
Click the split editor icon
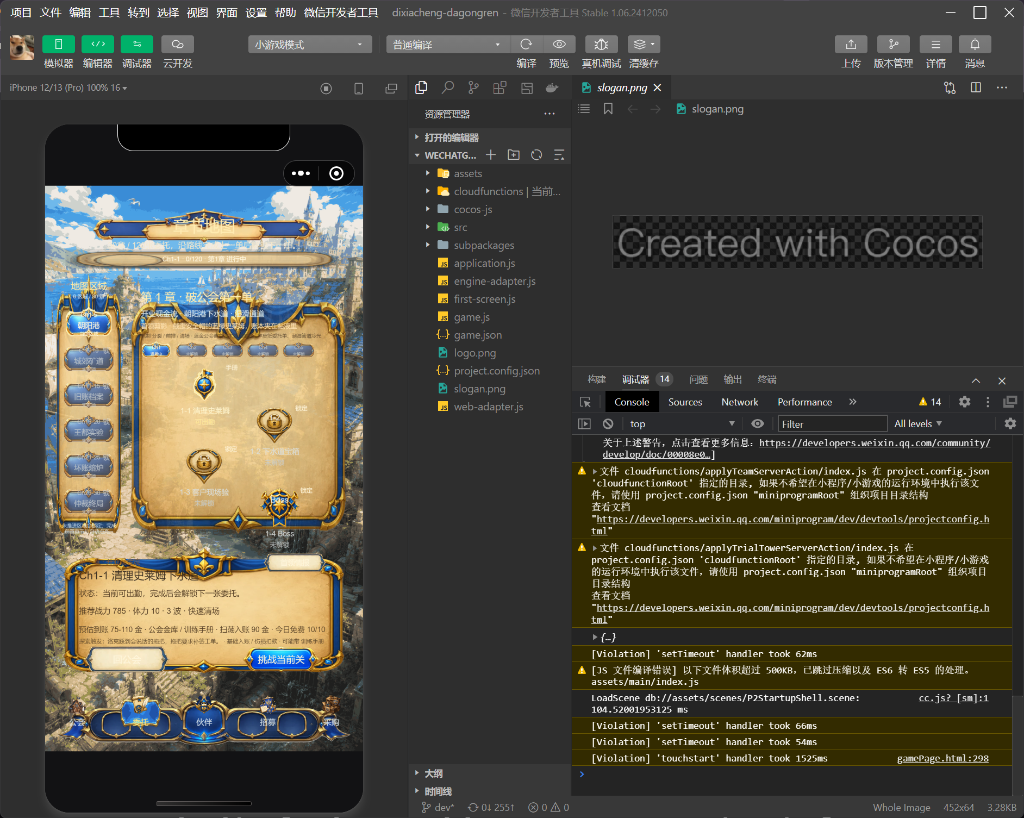tap(976, 87)
